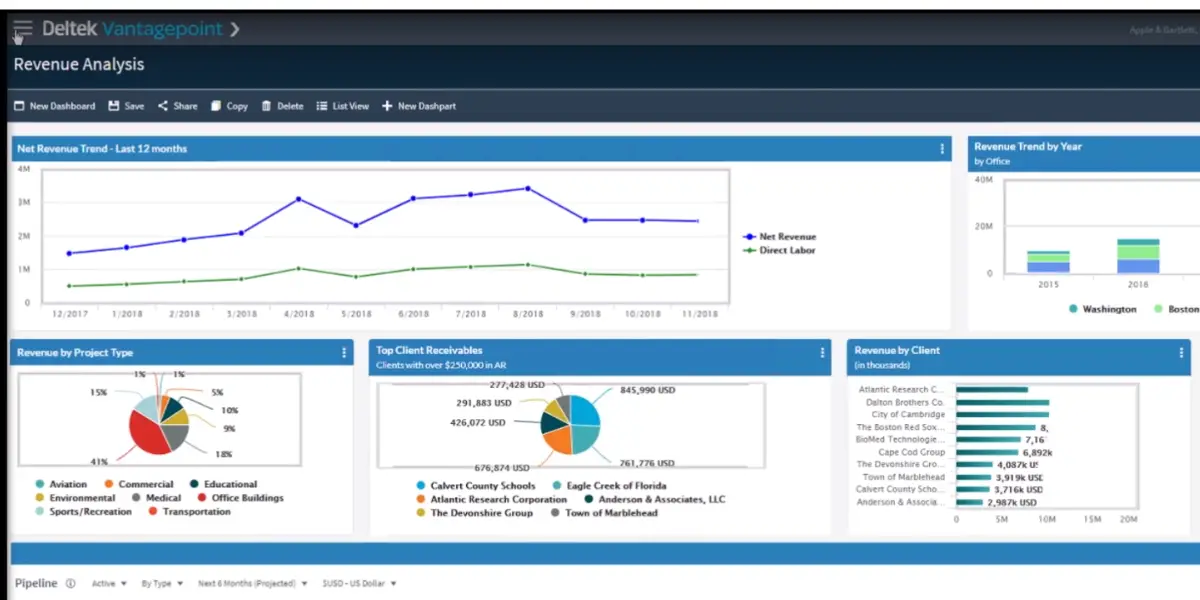The image size is (1200, 600).
Task: Click the Pipeline section heading
Action: (x=37, y=583)
